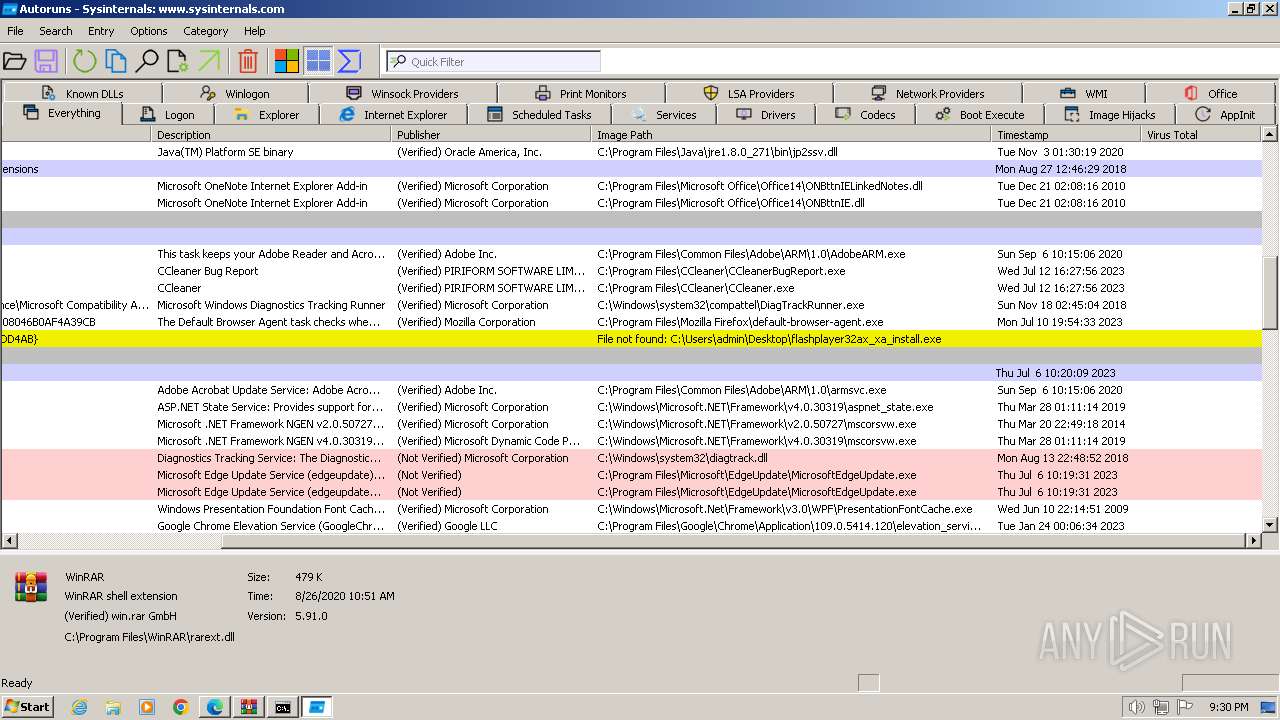
Task: Select the Diagnostics Tracking Service row
Action: [x=631, y=458]
